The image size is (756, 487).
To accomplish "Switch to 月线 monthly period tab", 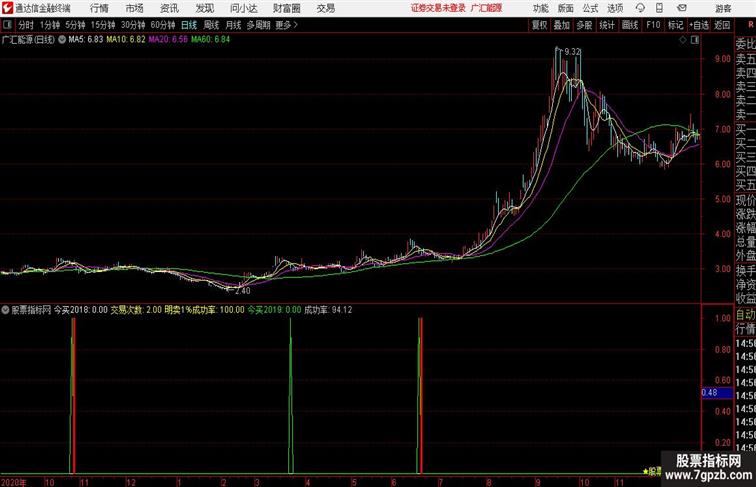I will click(233, 25).
